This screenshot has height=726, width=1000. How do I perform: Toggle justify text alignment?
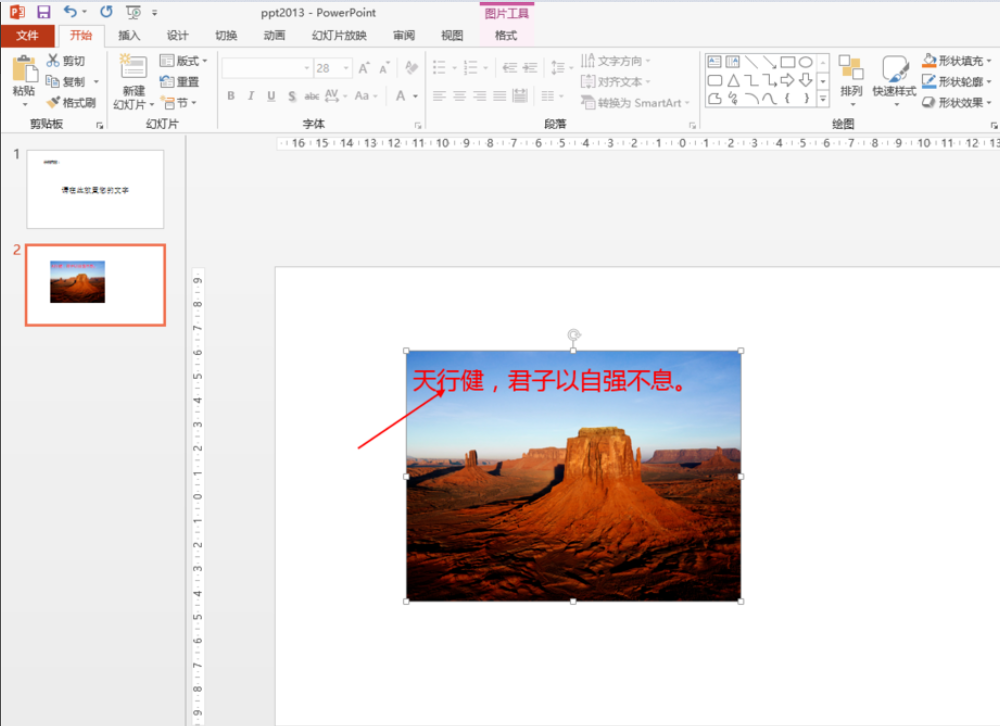click(499, 96)
